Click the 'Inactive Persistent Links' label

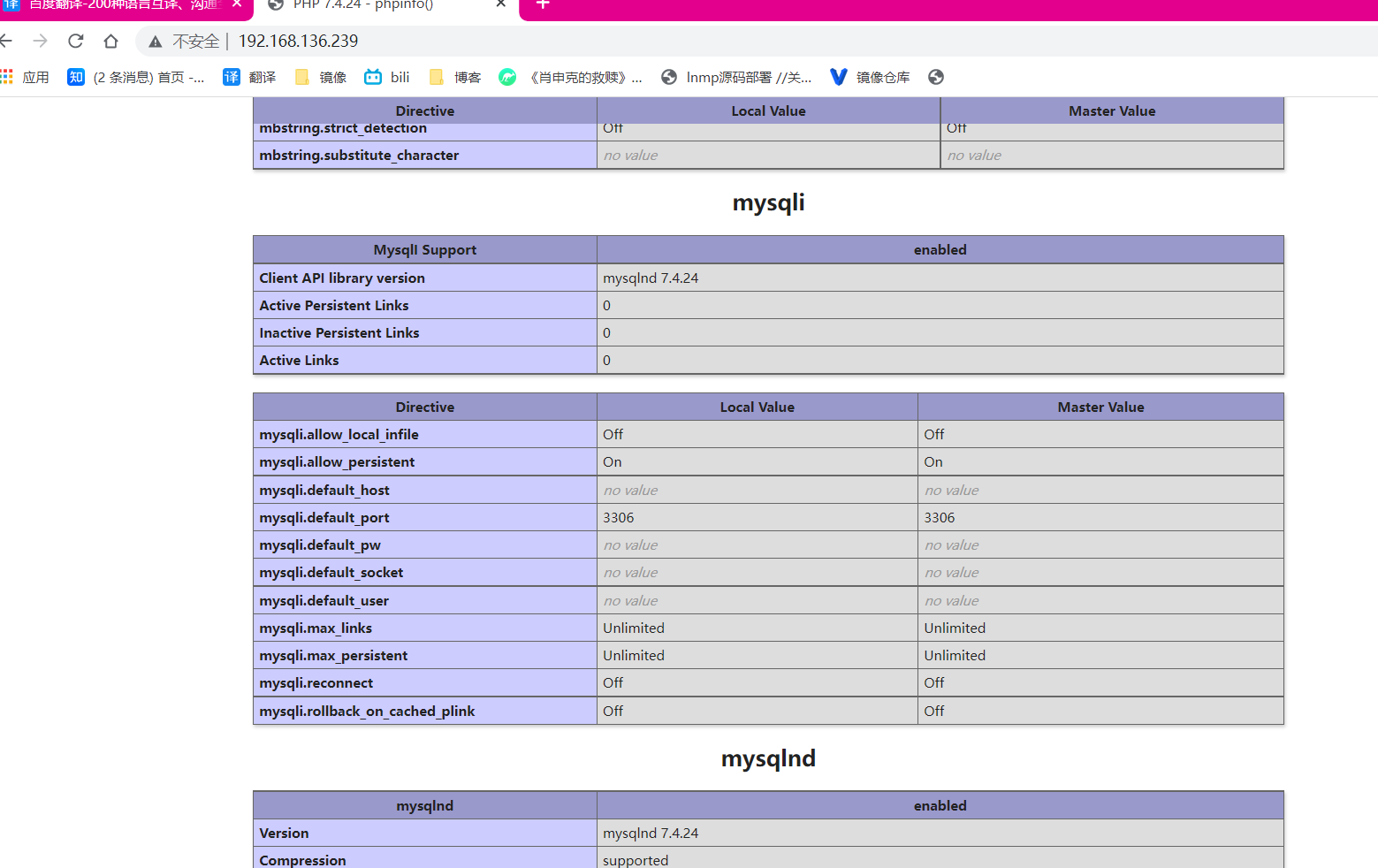339,332
